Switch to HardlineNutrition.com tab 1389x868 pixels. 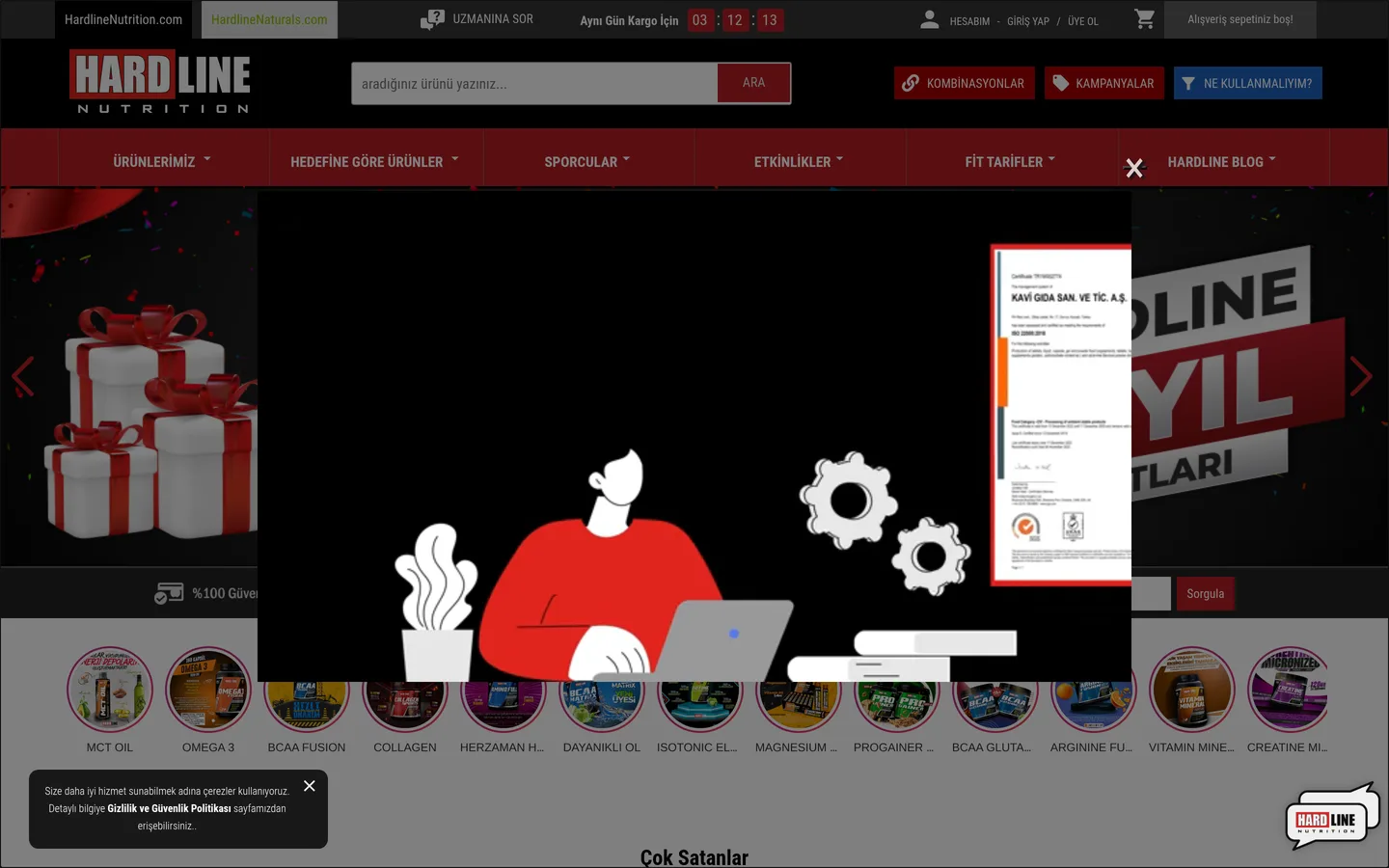click(x=123, y=19)
